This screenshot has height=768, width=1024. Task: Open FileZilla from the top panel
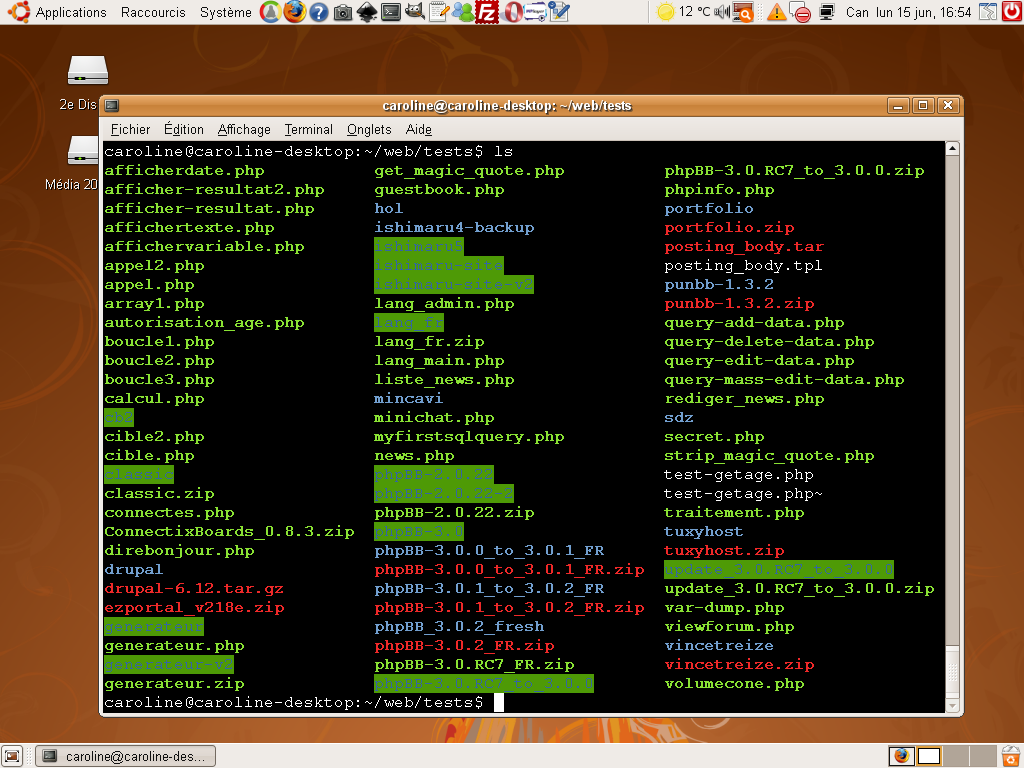pyautogui.click(x=487, y=12)
